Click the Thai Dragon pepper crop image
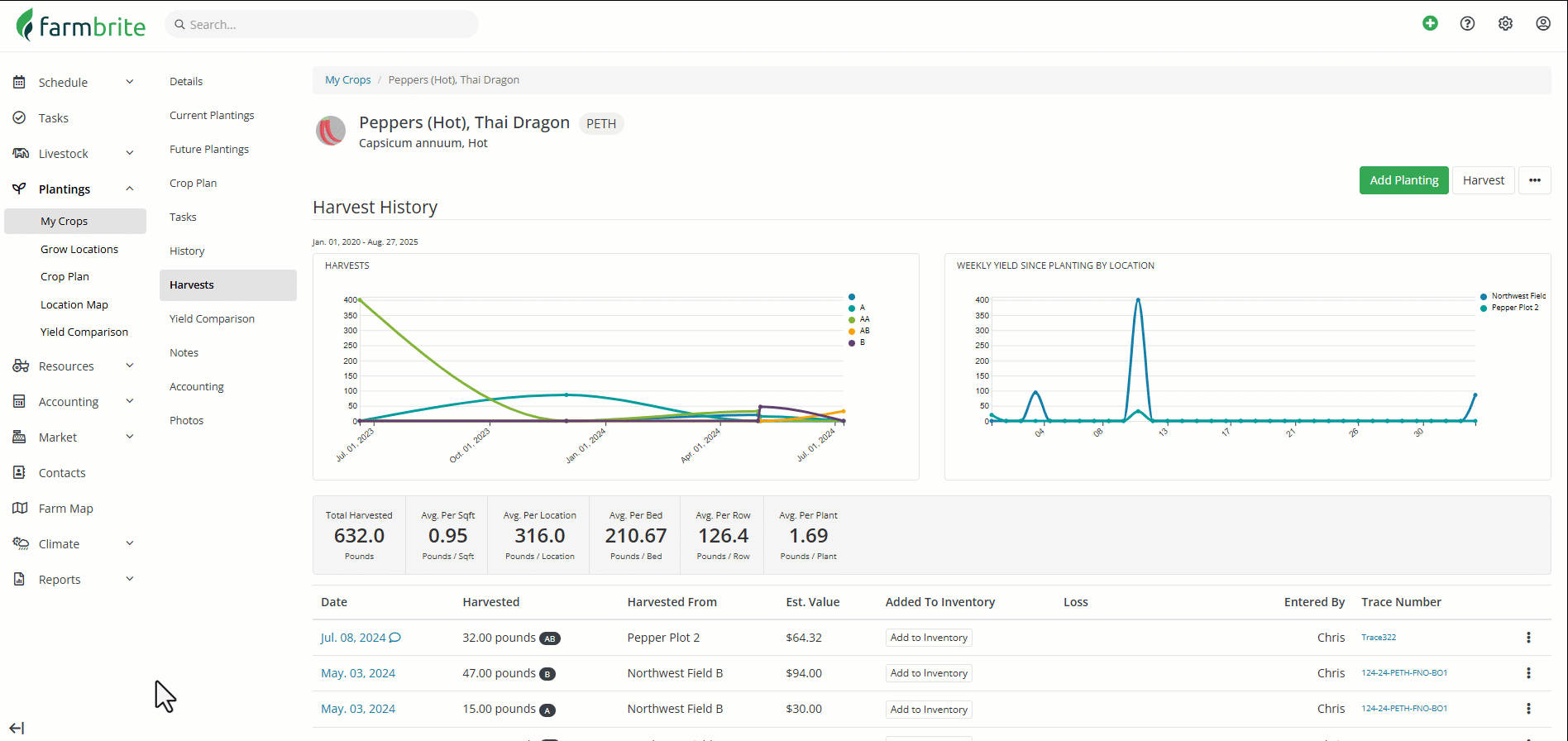 click(331, 131)
